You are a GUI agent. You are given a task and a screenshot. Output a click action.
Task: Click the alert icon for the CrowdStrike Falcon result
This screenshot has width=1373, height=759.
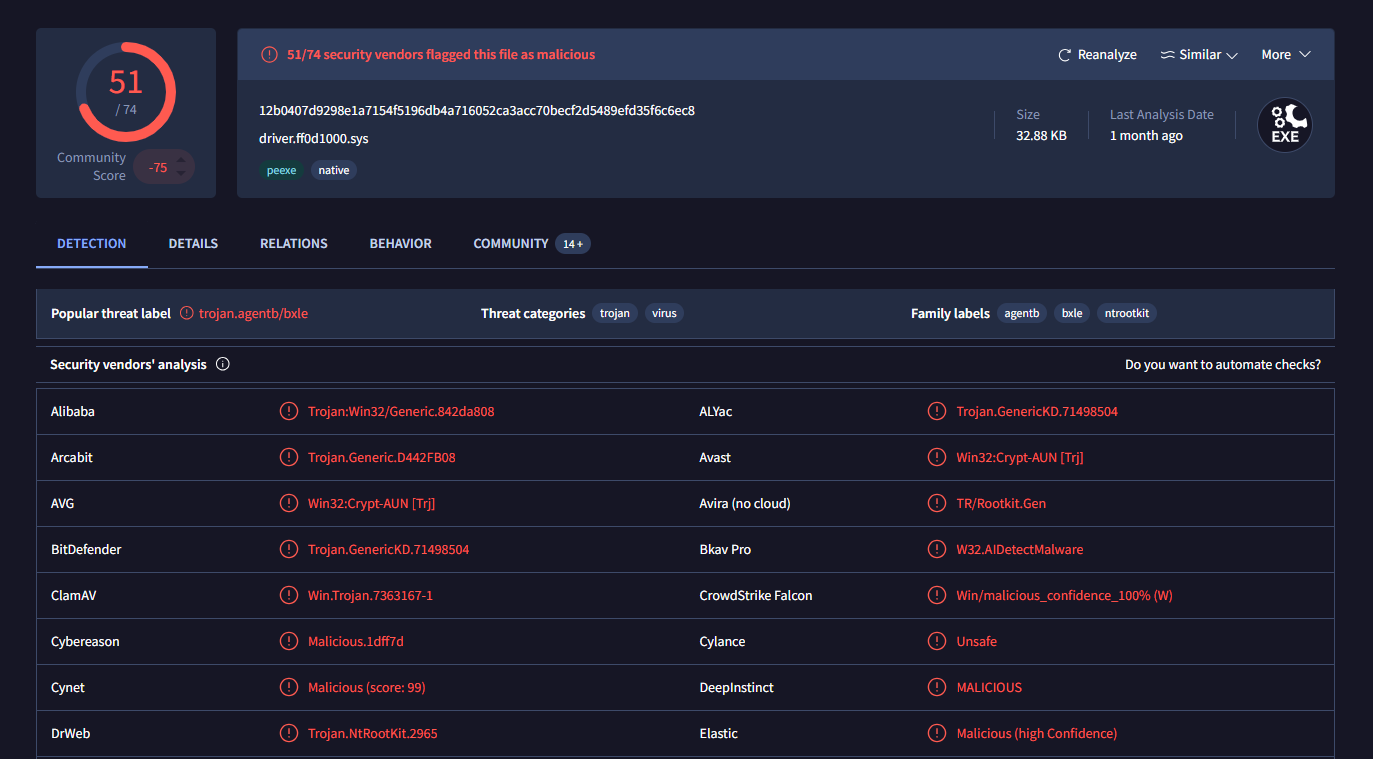937,595
